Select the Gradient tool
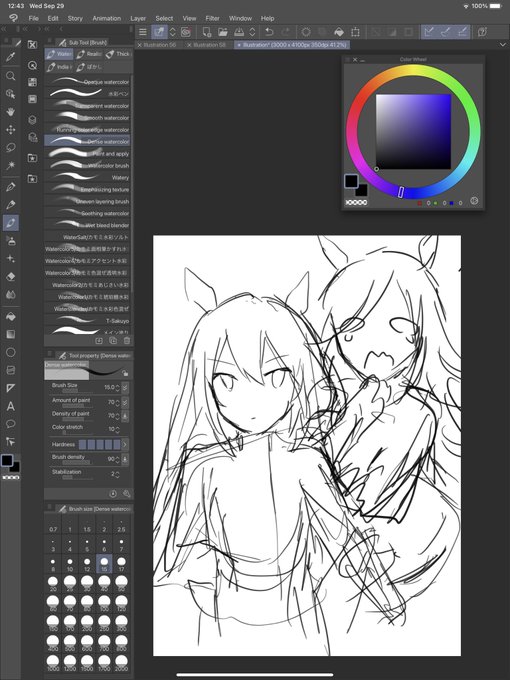The image size is (510, 680). point(10,334)
